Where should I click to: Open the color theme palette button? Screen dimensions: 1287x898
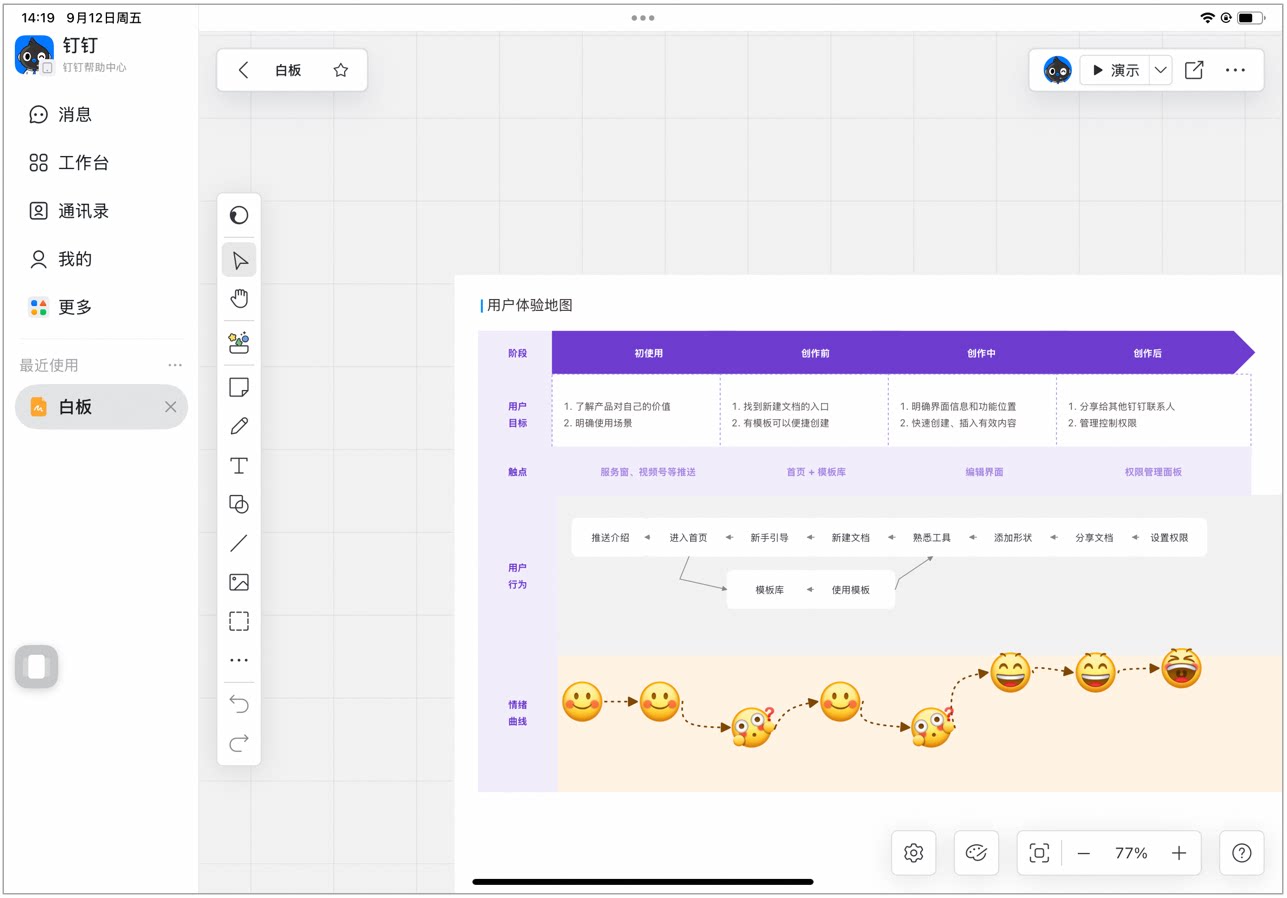click(x=976, y=853)
